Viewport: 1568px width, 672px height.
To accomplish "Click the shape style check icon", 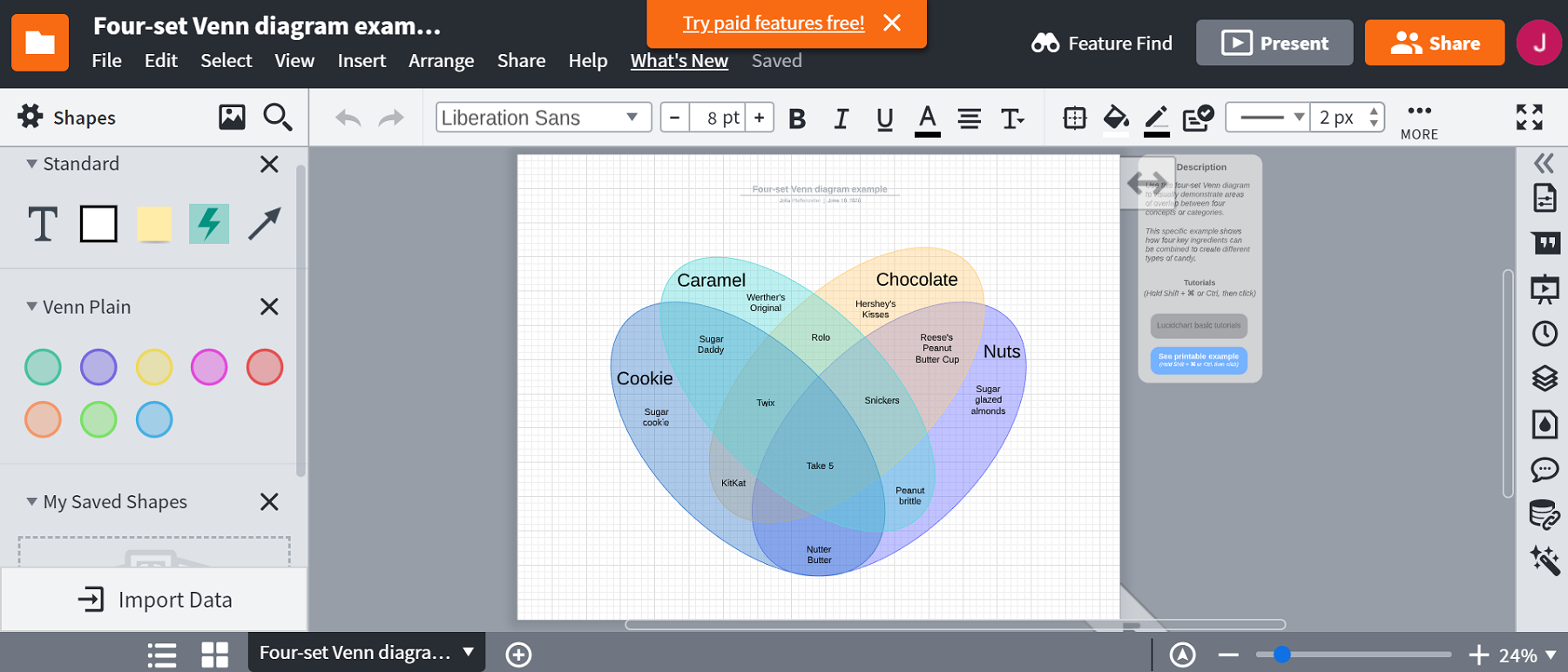I will pos(1199,118).
